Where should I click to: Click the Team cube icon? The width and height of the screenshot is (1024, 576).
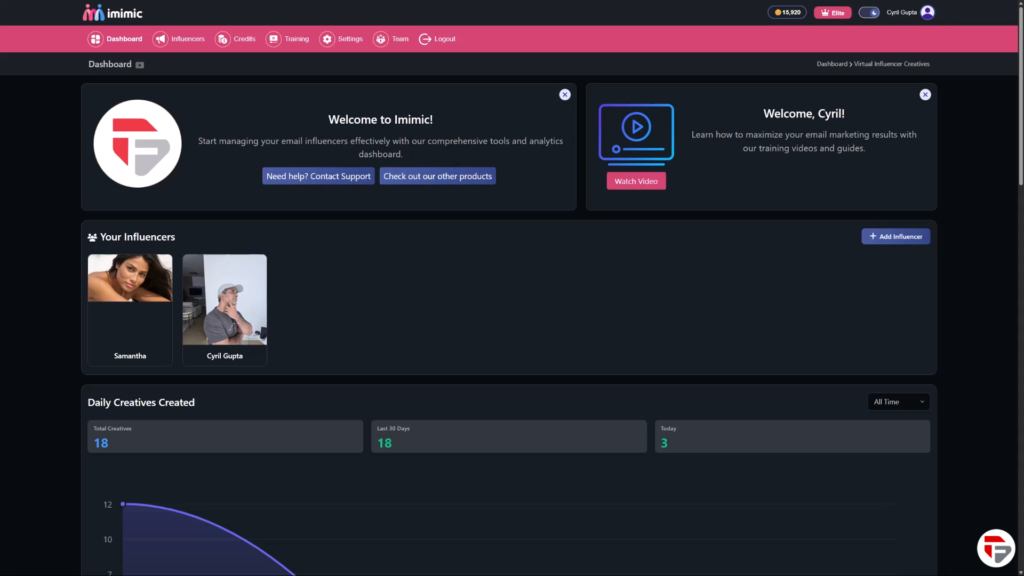click(x=380, y=39)
